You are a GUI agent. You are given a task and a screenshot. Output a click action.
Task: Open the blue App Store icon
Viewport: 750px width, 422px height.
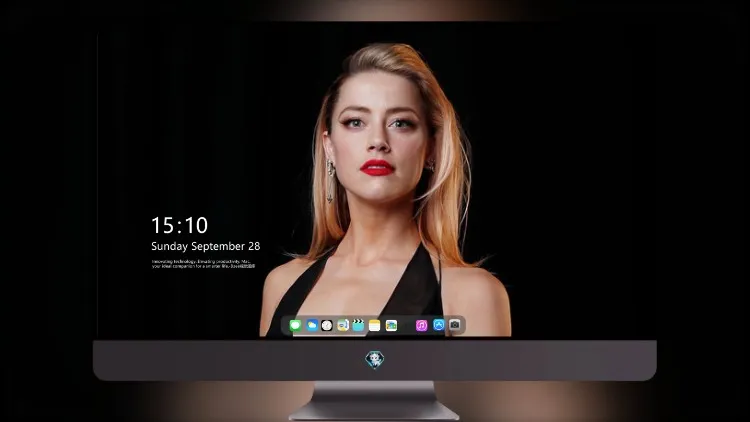[439, 325]
